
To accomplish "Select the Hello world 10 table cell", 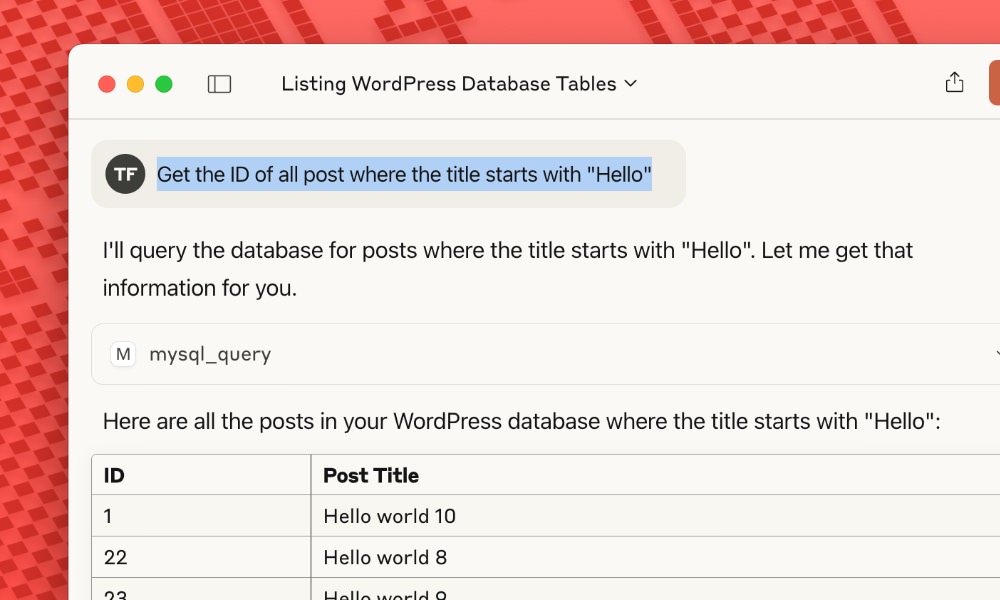I will pyautogui.click(x=388, y=516).
